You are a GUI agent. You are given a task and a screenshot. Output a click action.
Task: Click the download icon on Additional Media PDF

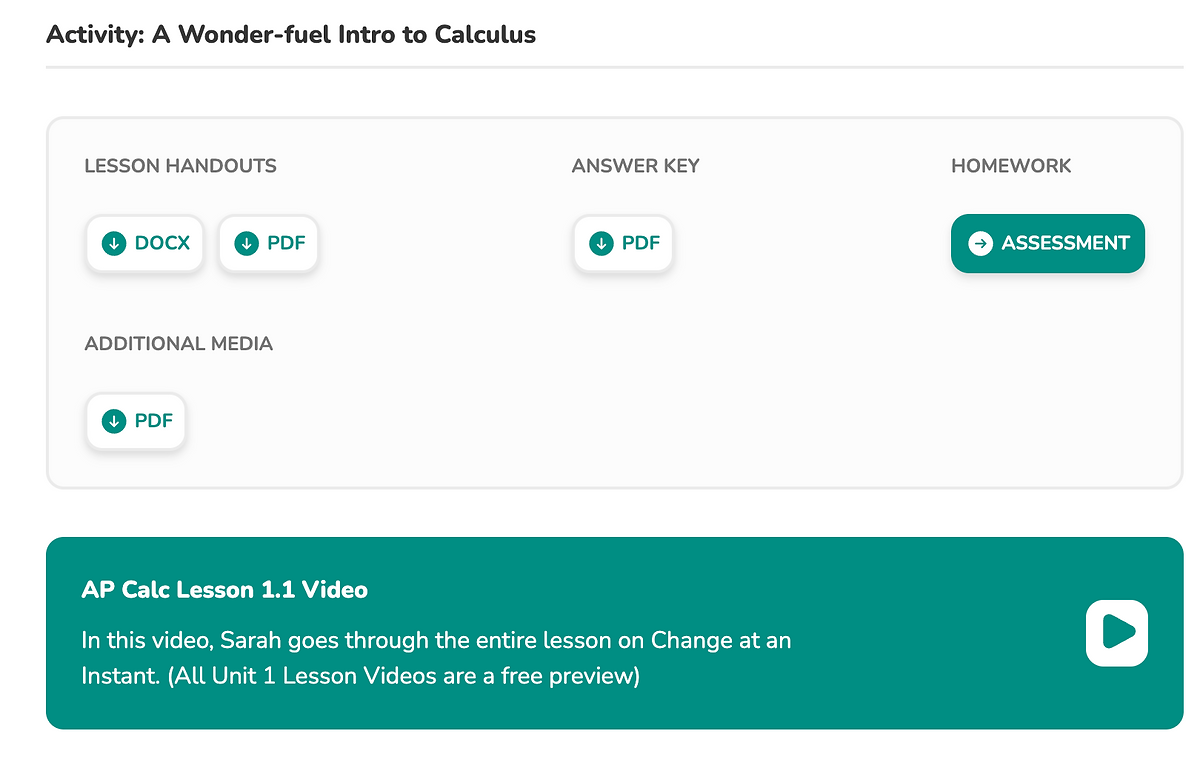pos(114,421)
